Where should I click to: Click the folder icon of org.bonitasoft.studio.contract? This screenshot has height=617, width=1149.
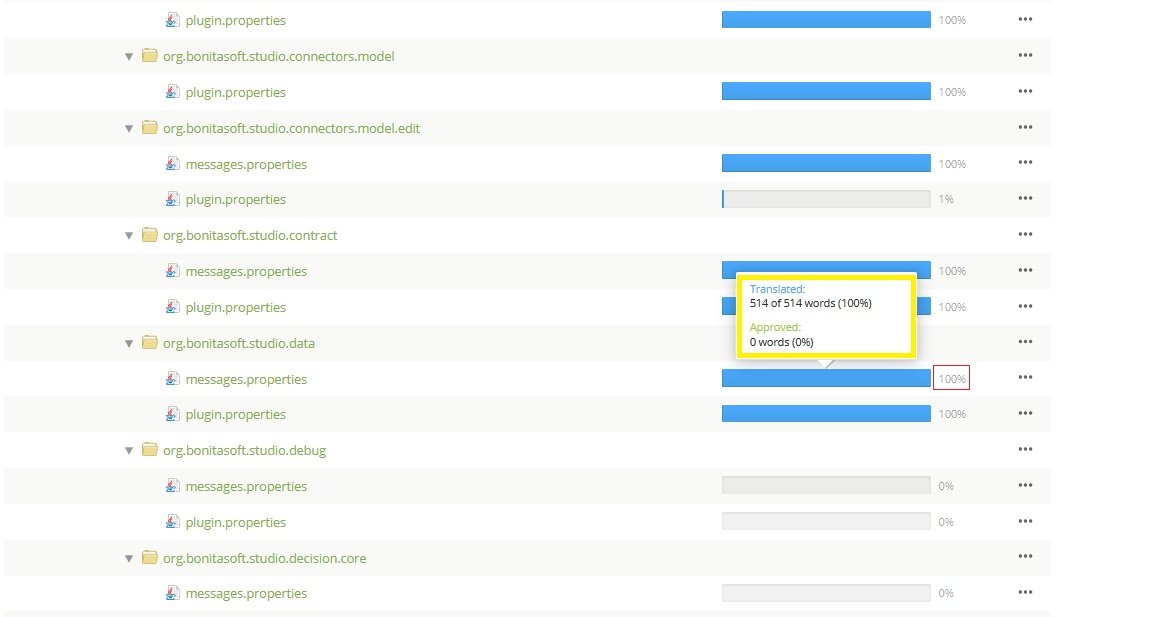pyautogui.click(x=149, y=234)
